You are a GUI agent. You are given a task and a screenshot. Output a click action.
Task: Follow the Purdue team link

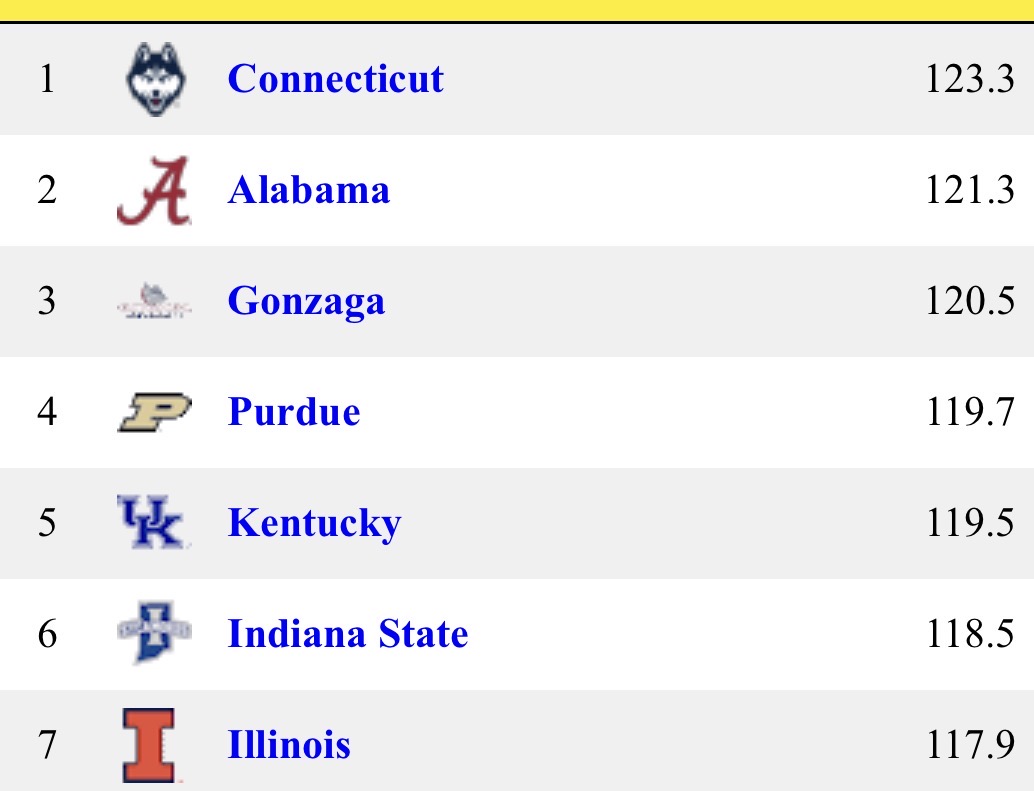[293, 413]
